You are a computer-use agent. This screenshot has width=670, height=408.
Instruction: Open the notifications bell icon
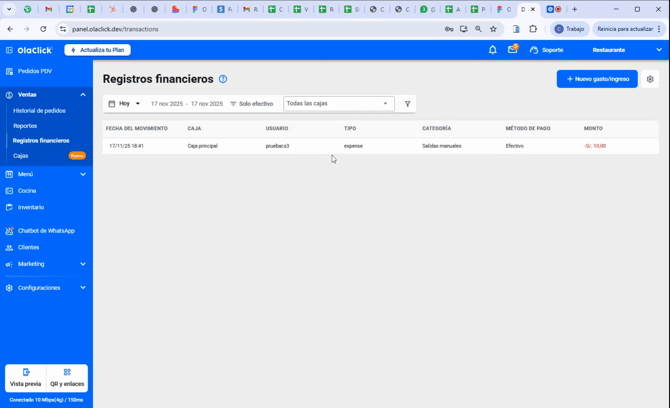tap(493, 50)
